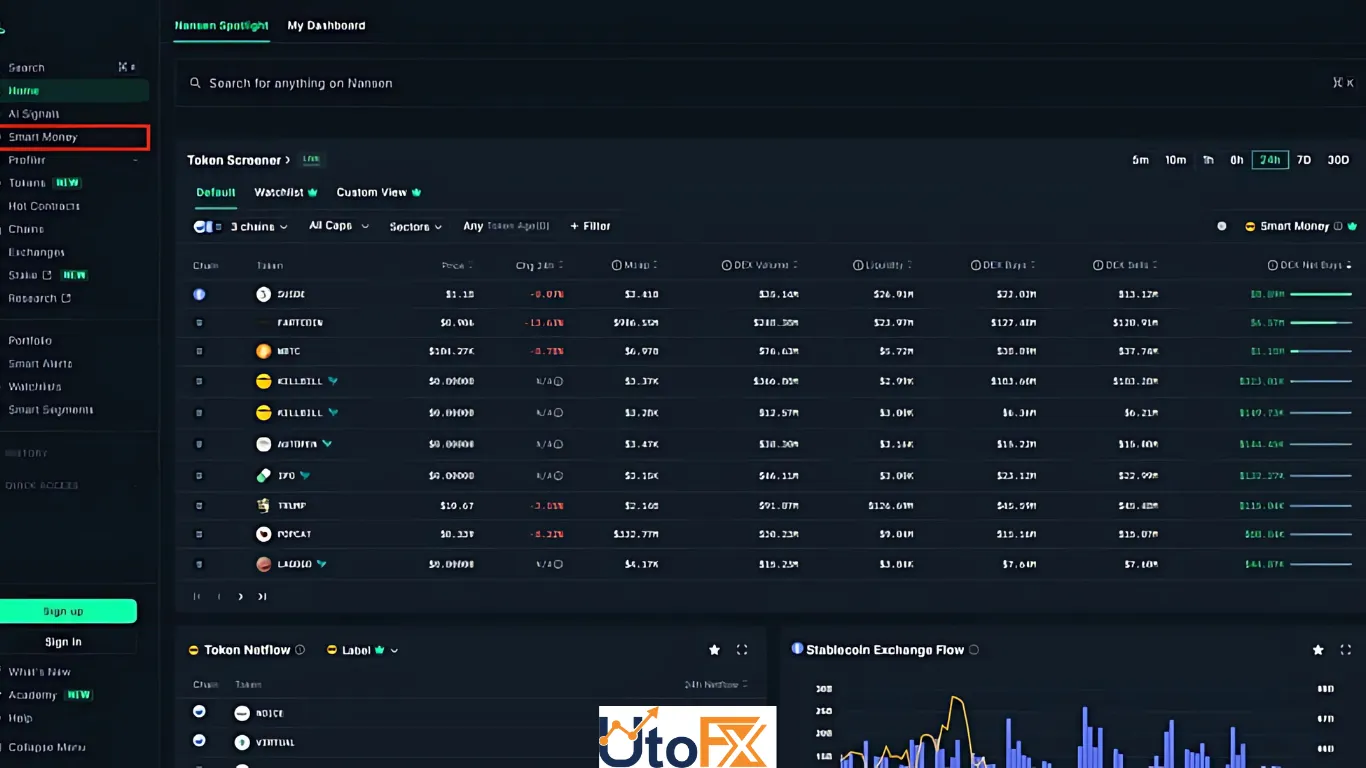1366x768 pixels.
Task: Select the 5m time range
Action: [x=1140, y=160]
